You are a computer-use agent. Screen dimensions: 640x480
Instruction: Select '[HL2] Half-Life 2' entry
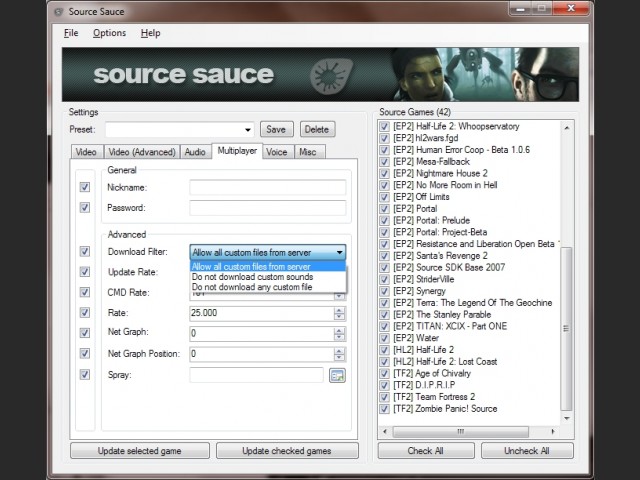pos(423,350)
